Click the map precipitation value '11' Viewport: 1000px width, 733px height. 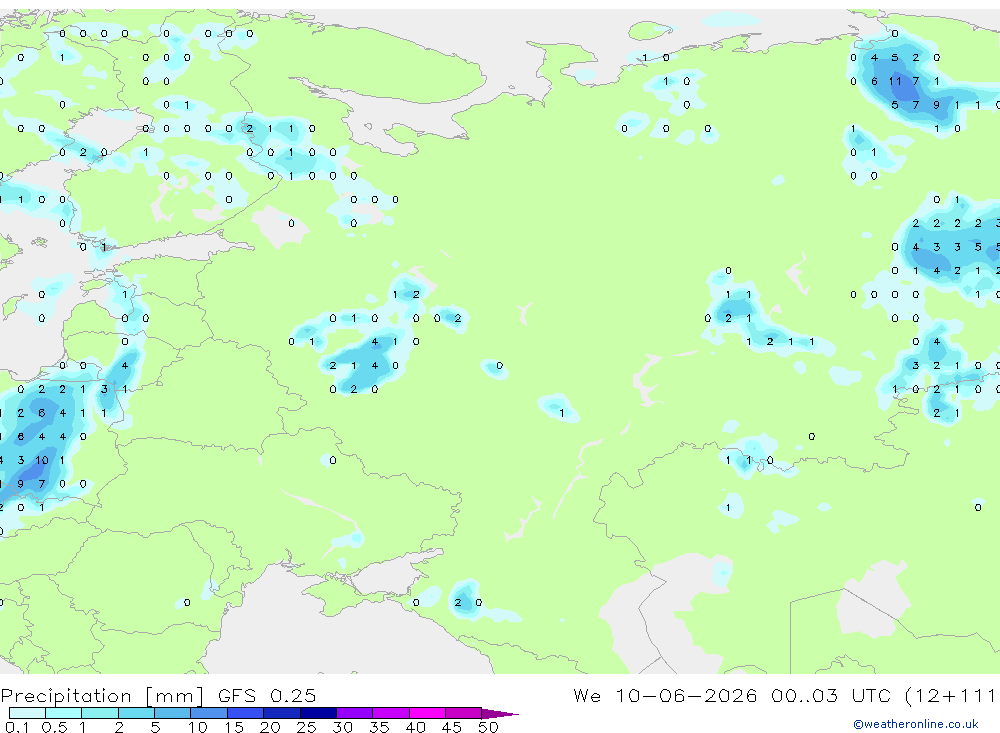pos(895,81)
